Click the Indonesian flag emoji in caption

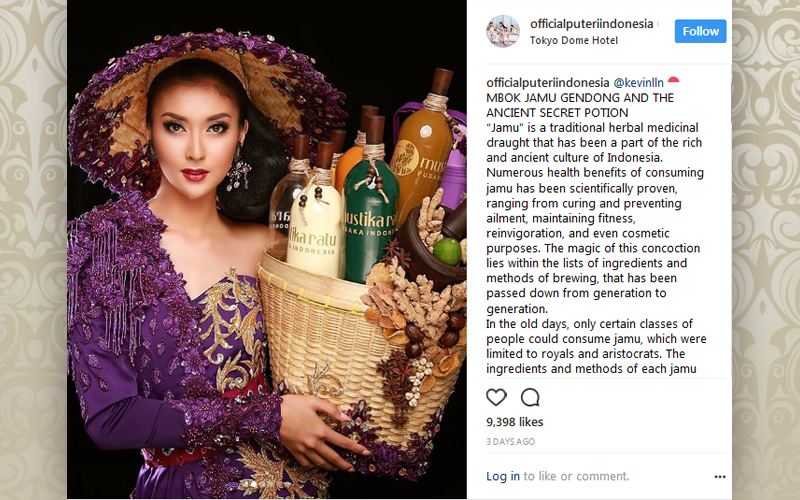click(673, 81)
